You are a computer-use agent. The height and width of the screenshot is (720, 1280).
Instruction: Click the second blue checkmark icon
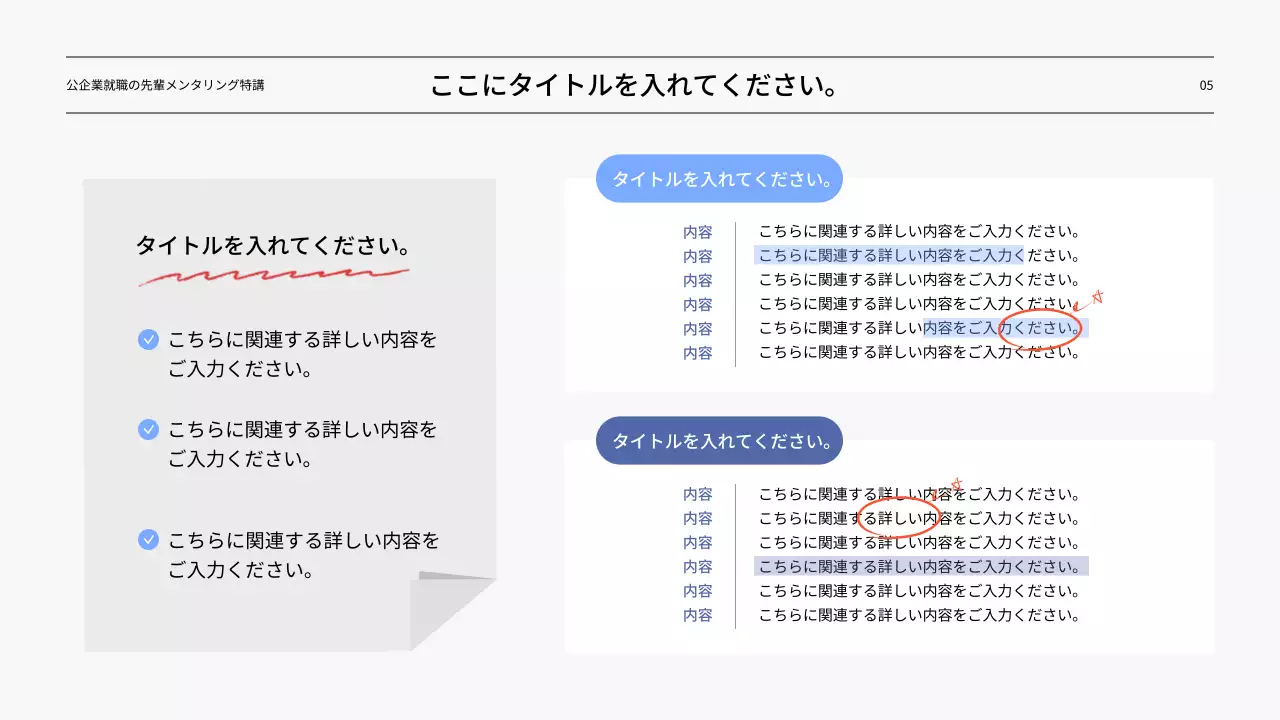[x=148, y=429]
